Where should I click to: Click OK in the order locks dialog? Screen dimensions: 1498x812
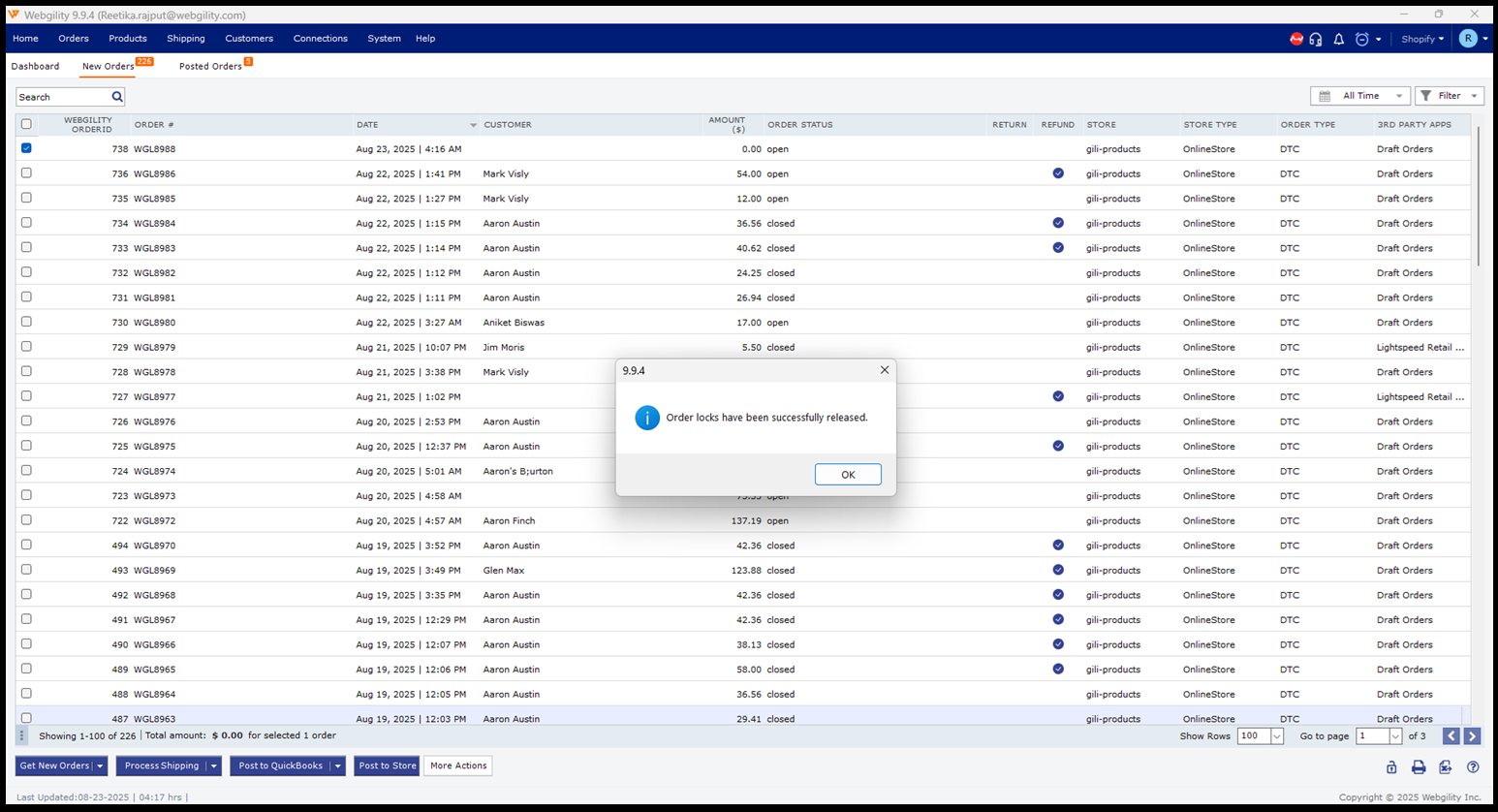[x=847, y=474]
